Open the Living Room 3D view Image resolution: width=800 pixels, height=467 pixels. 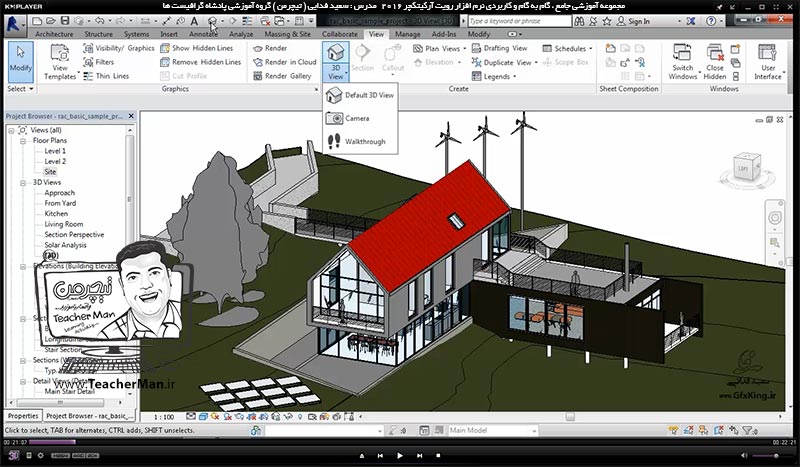pos(64,224)
